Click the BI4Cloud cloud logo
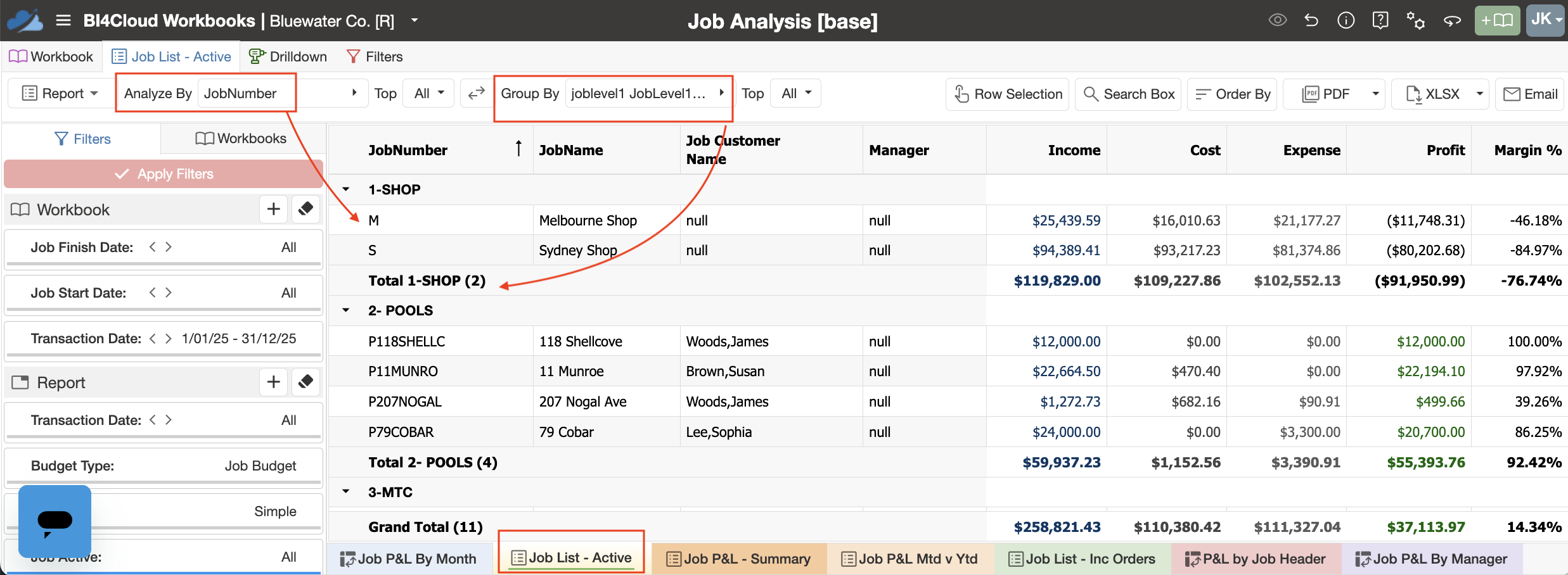Viewport: 1568px width, 575px height. [x=25, y=20]
